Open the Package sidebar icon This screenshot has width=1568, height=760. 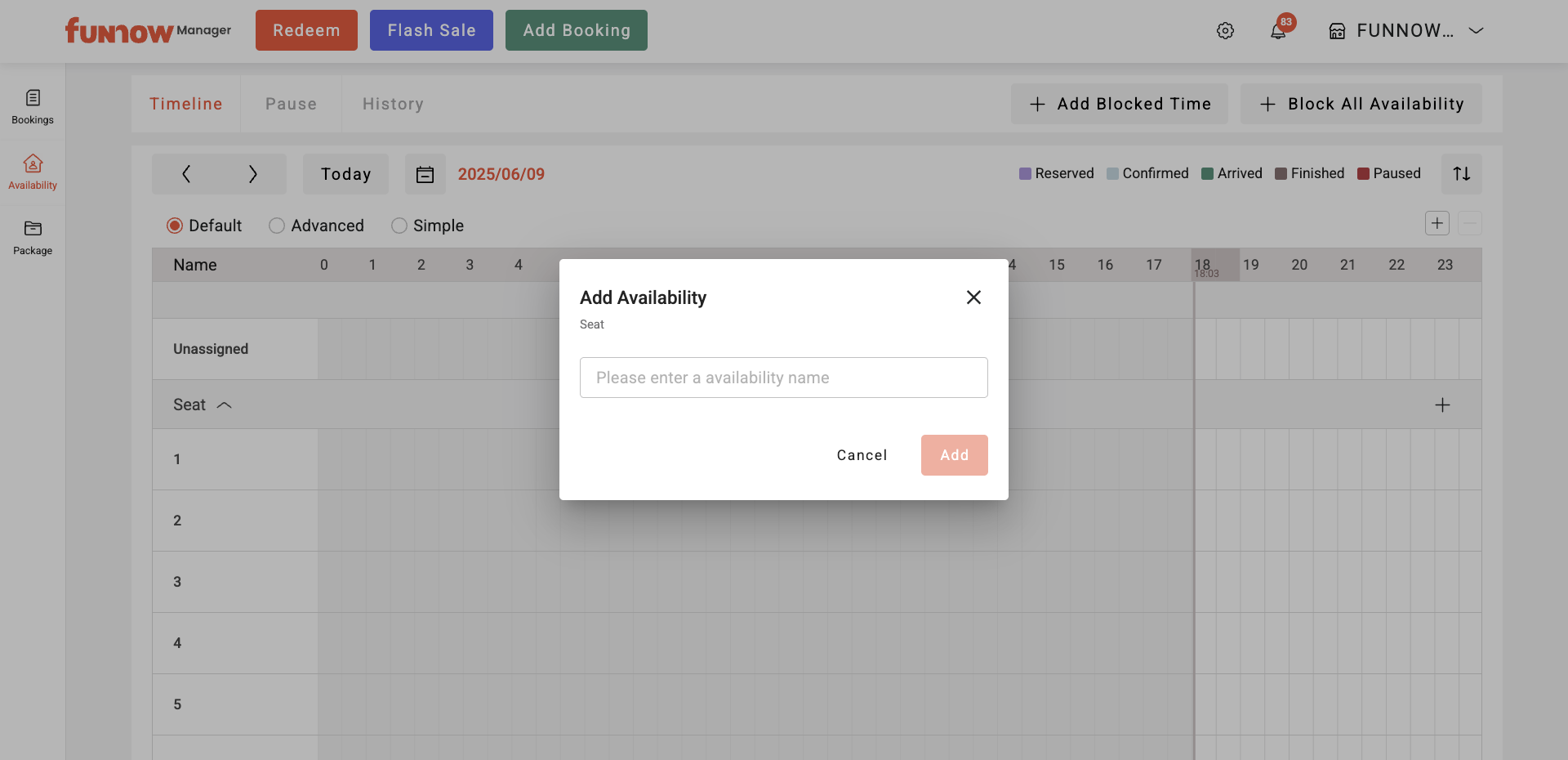[33, 237]
